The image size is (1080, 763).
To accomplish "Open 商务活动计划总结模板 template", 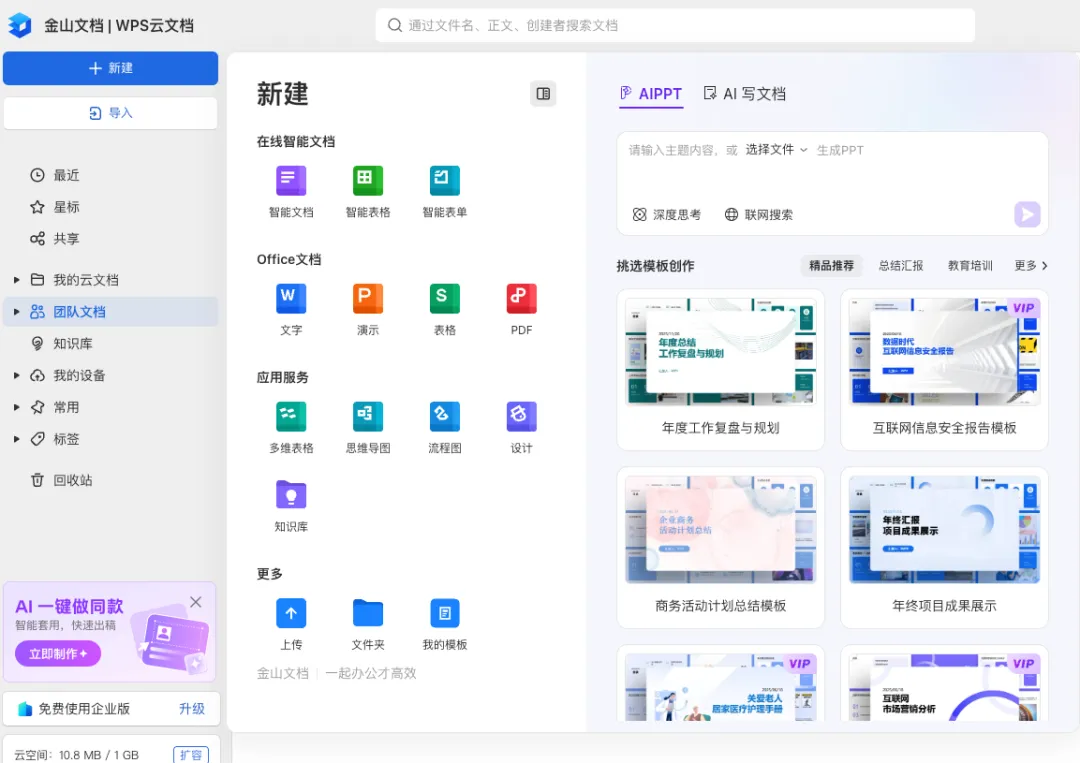I will tap(720, 547).
